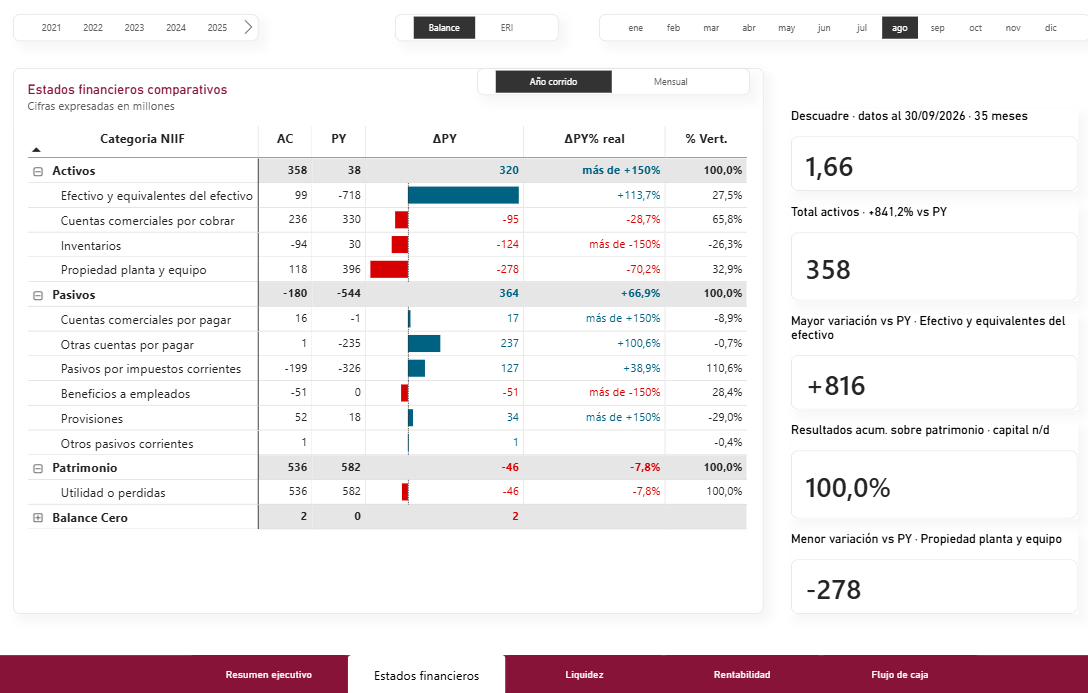
Task: Click the Descuadre card value 1,66
Action: (828, 166)
